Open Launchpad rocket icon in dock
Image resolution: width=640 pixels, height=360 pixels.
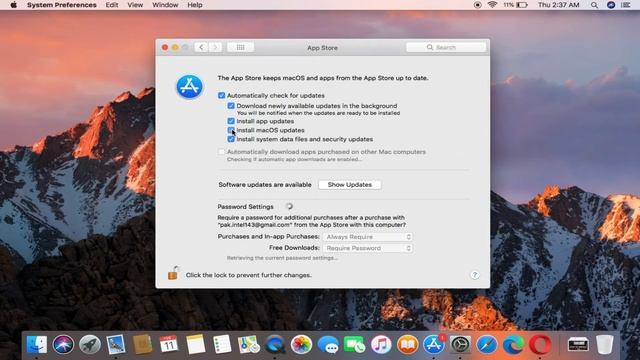click(90, 344)
